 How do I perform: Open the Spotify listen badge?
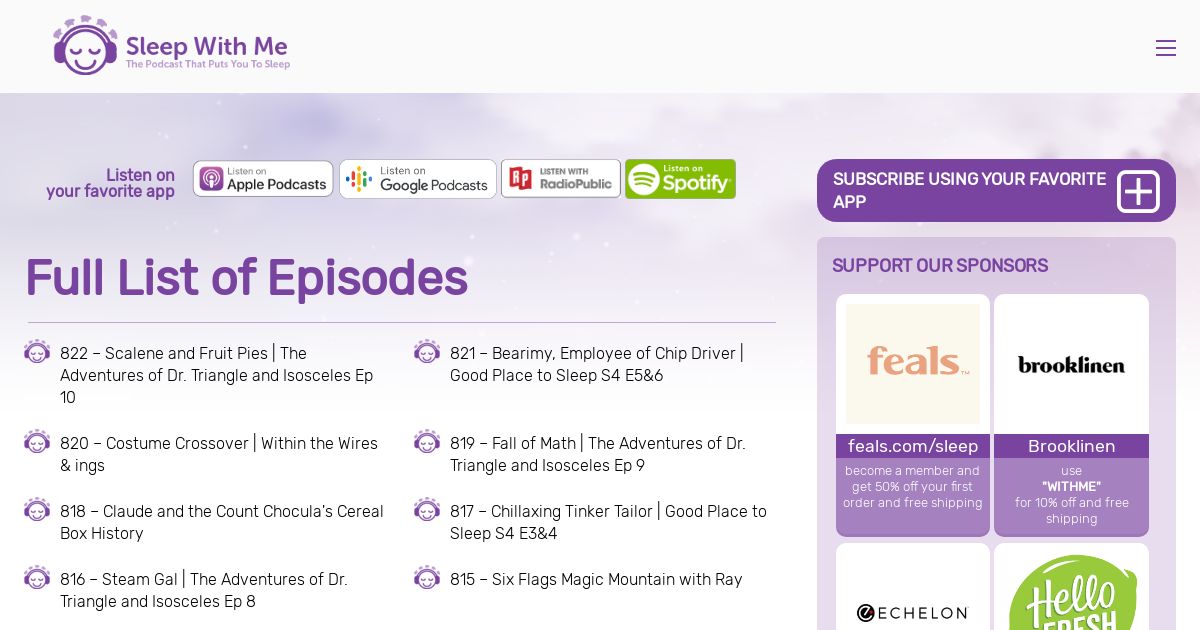(680, 179)
